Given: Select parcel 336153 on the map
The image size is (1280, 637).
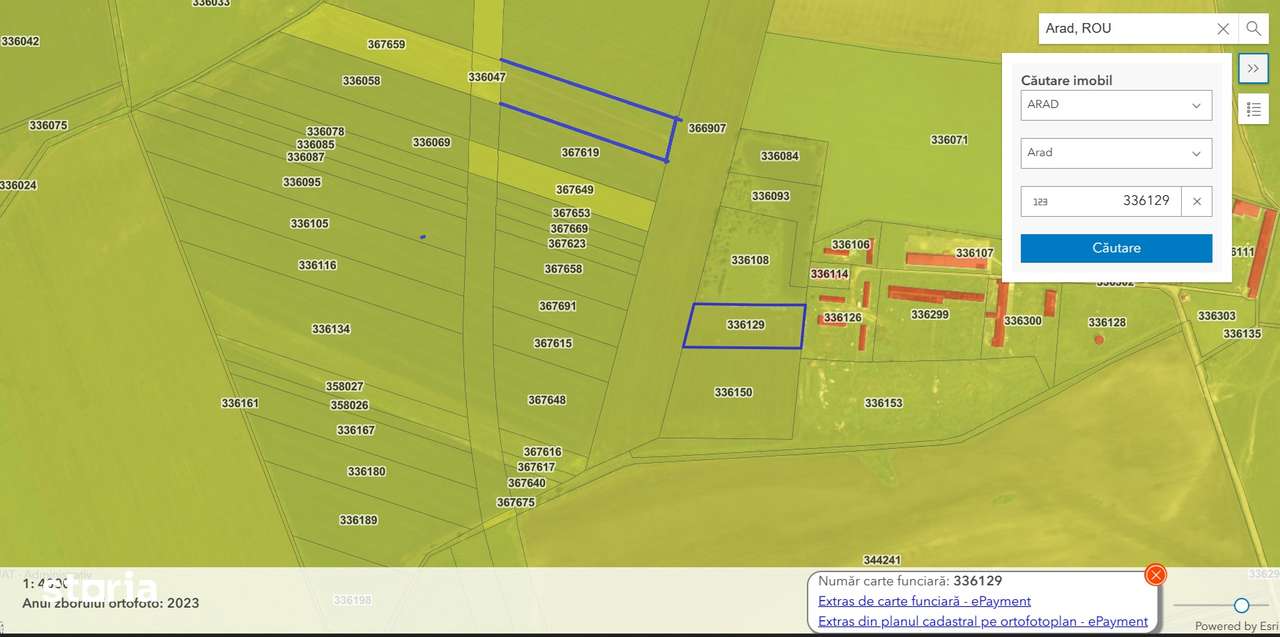Looking at the screenshot, I should (883, 404).
